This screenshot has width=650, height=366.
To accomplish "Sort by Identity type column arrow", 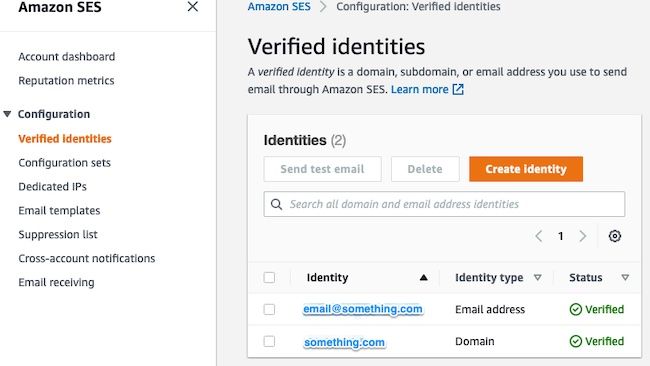I will [538, 277].
